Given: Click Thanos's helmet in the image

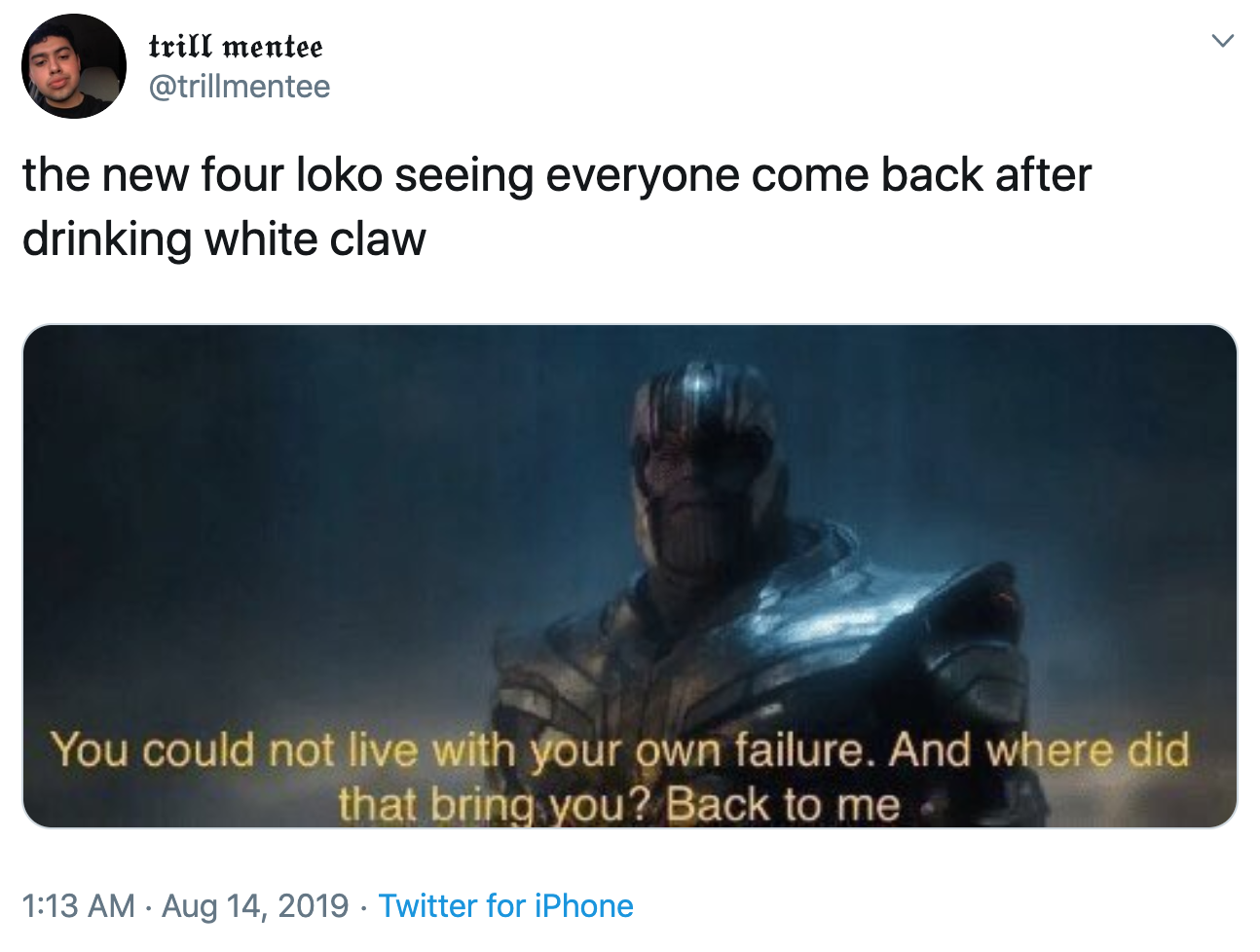Looking at the screenshot, I should [x=696, y=409].
